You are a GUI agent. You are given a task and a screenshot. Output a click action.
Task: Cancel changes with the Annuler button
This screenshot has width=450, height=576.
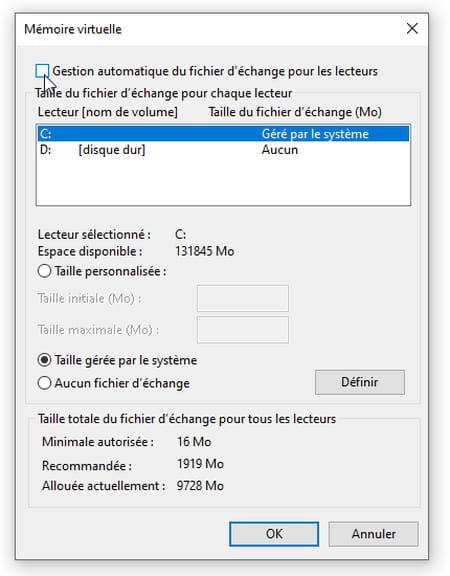[x=374, y=534]
